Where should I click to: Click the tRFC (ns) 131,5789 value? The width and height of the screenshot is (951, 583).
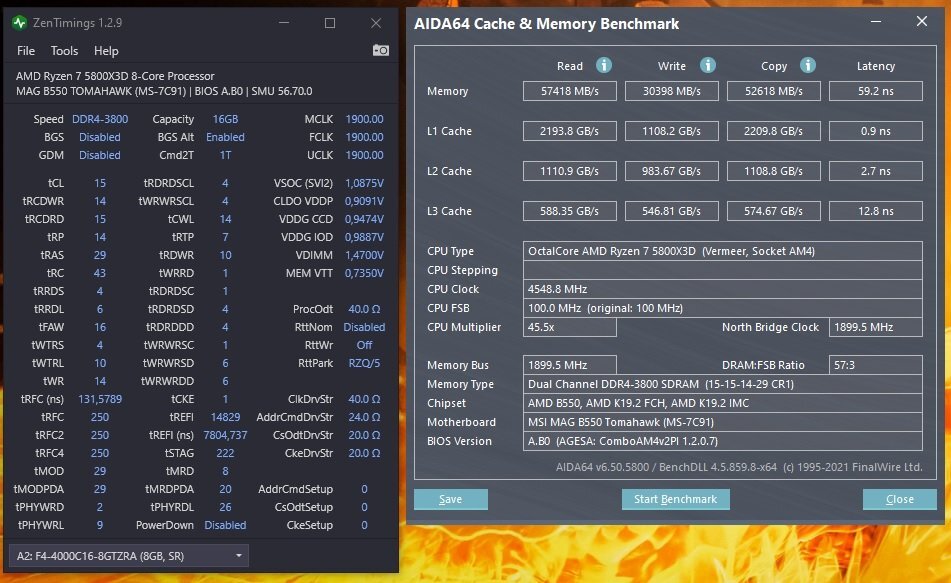(100, 399)
